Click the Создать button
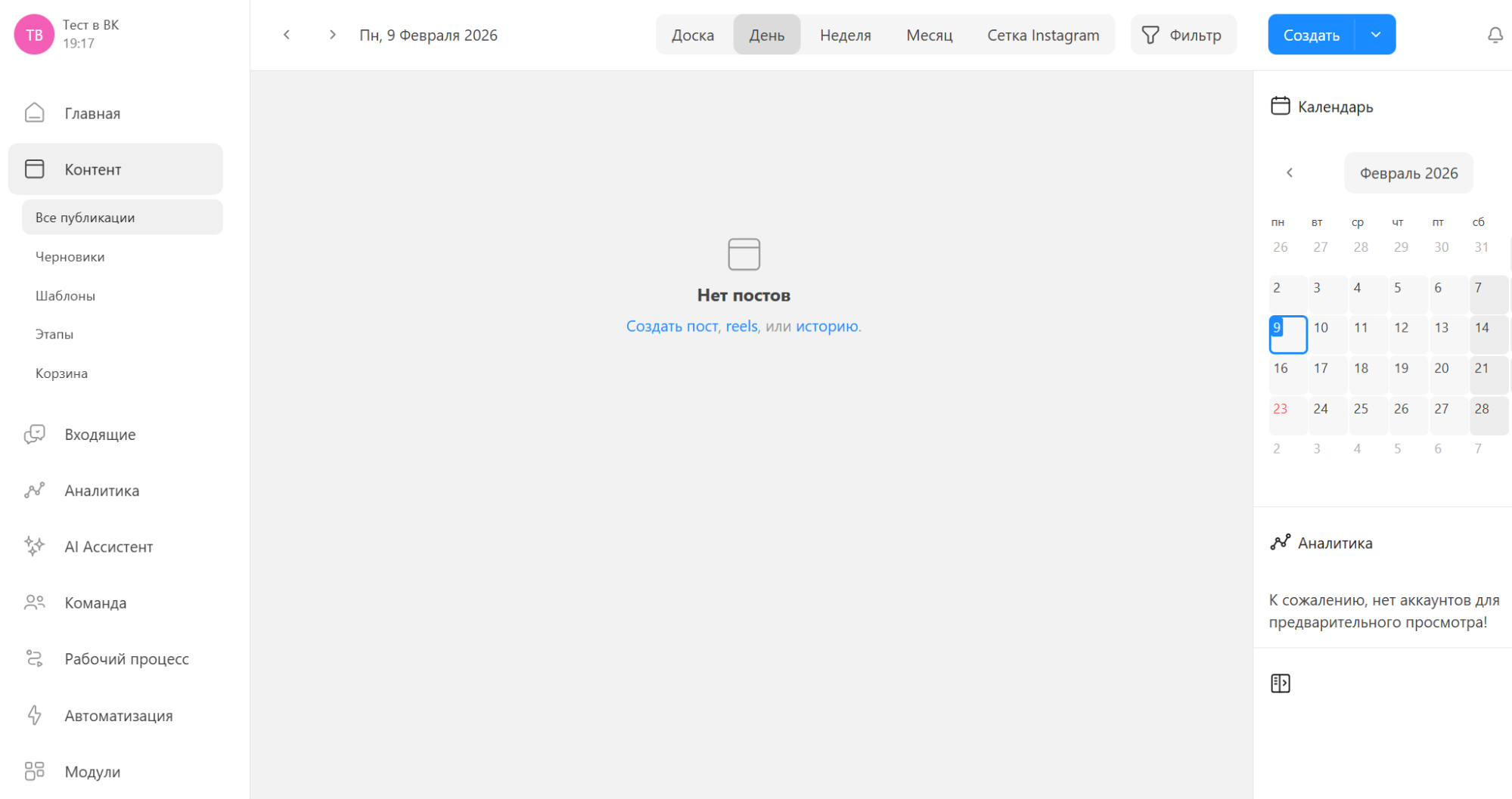This screenshot has height=799, width=1512. pyautogui.click(x=1311, y=36)
